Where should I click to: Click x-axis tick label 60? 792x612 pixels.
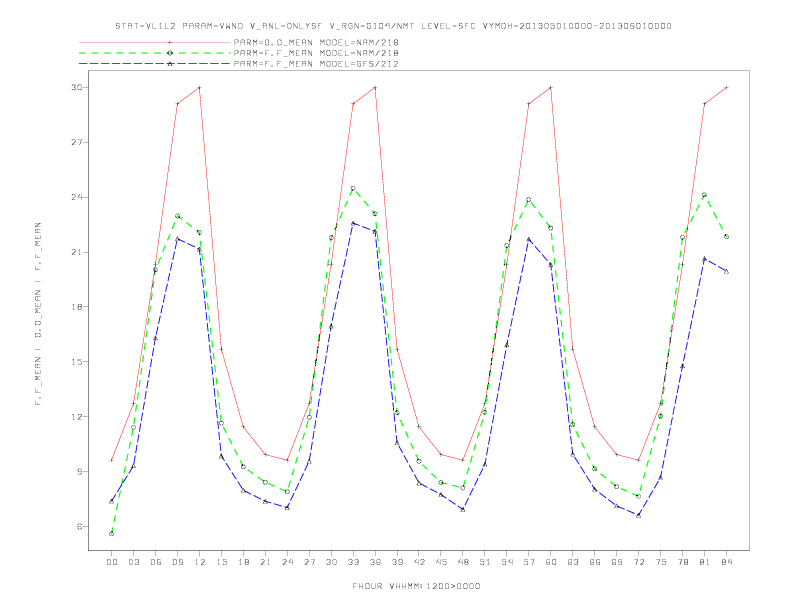551,562
